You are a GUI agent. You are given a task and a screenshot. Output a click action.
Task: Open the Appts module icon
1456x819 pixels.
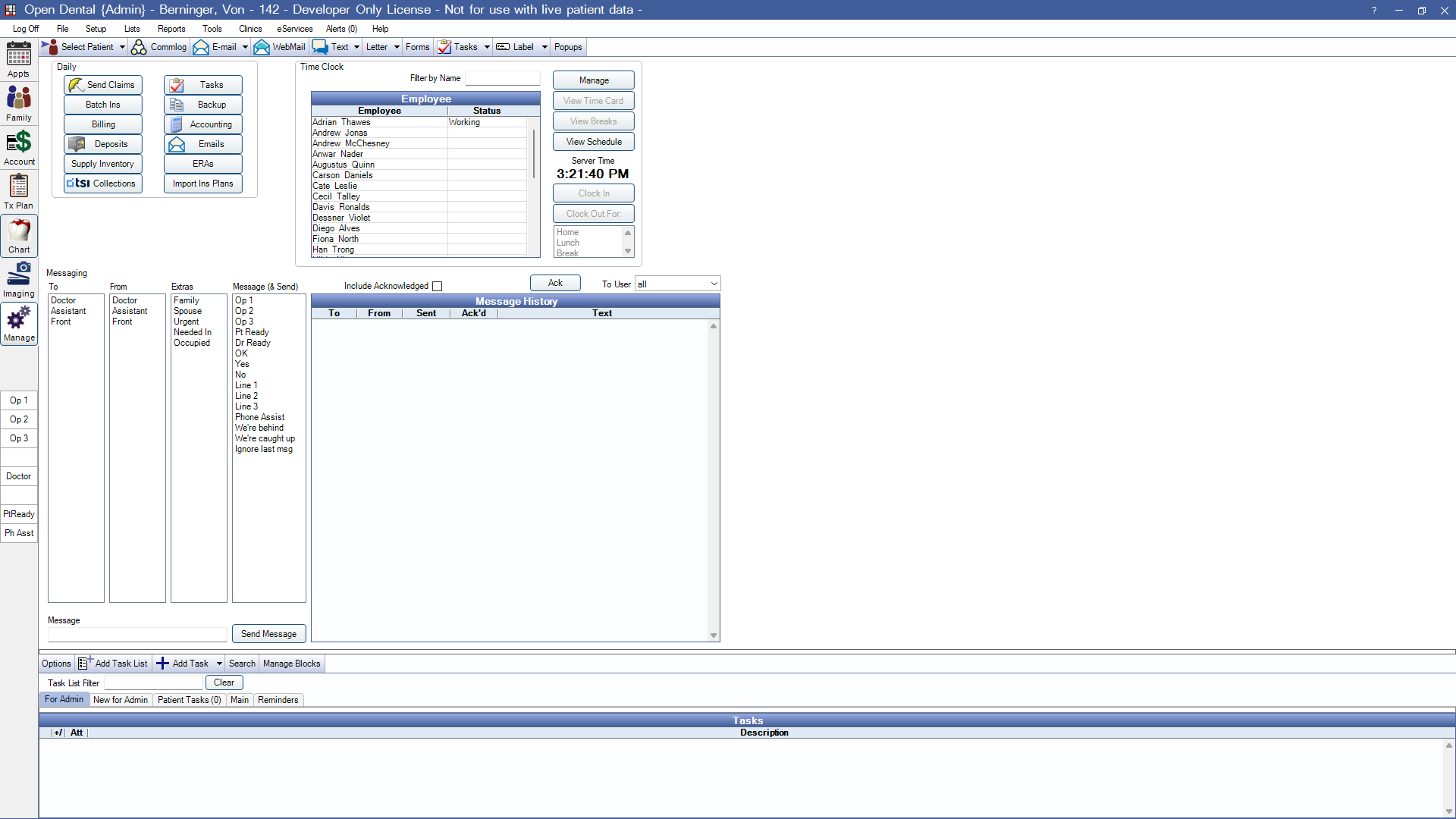point(19,59)
